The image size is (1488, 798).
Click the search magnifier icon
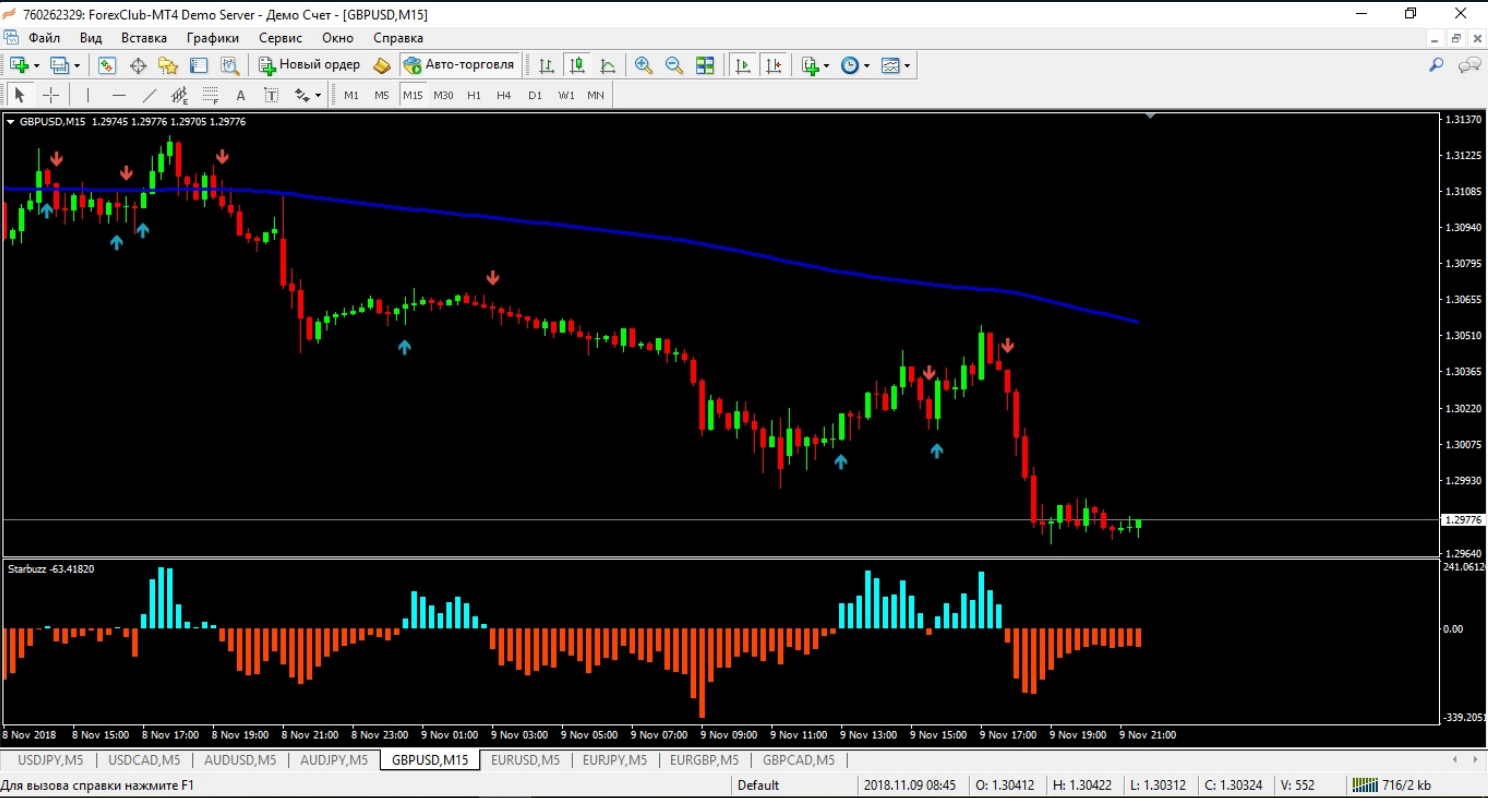click(1436, 65)
